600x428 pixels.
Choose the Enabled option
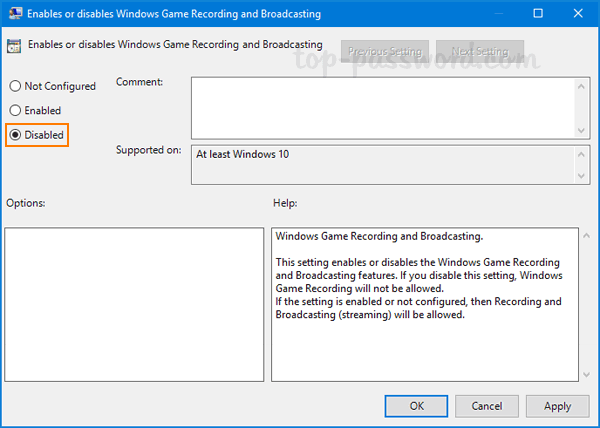point(15,110)
